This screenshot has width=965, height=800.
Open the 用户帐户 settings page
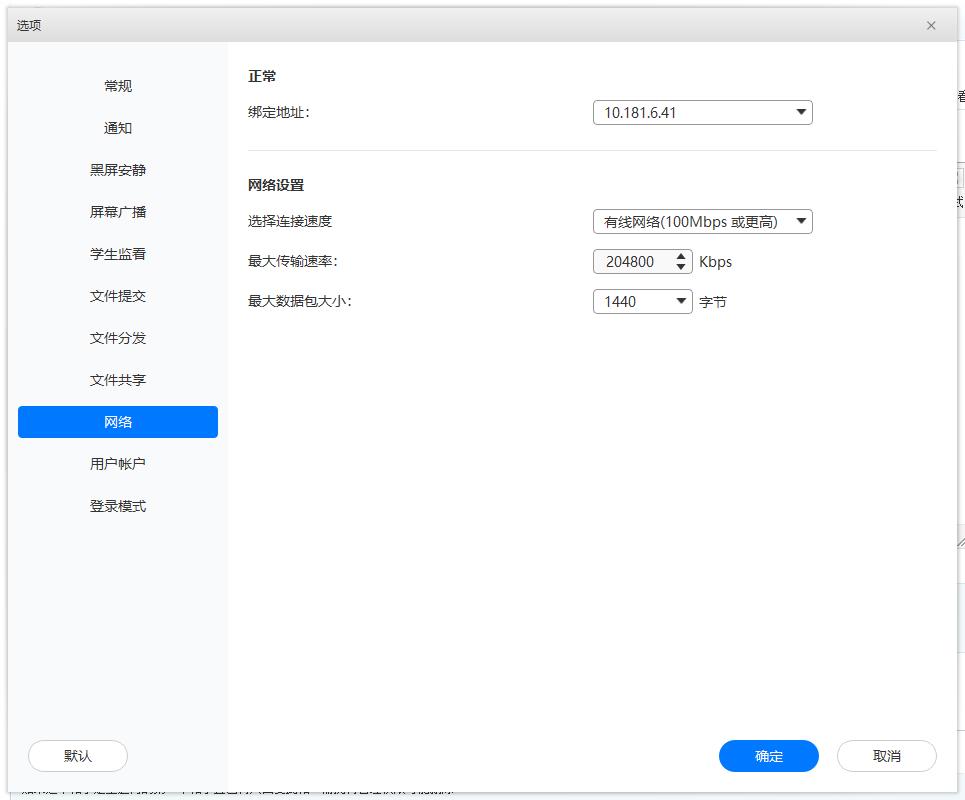pyautogui.click(x=118, y=464)
